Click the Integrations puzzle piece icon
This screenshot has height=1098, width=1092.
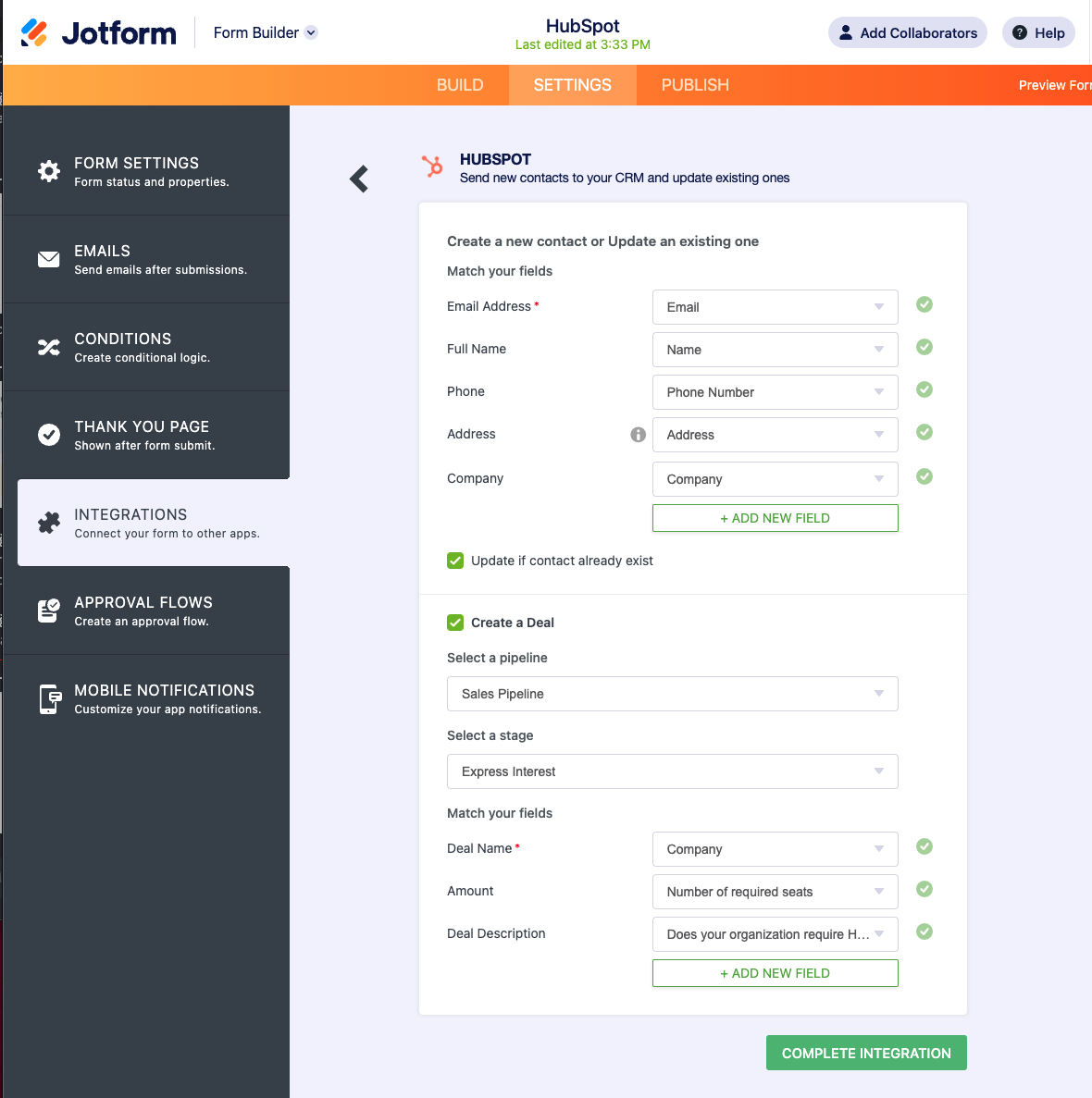(x=49, y=523)
